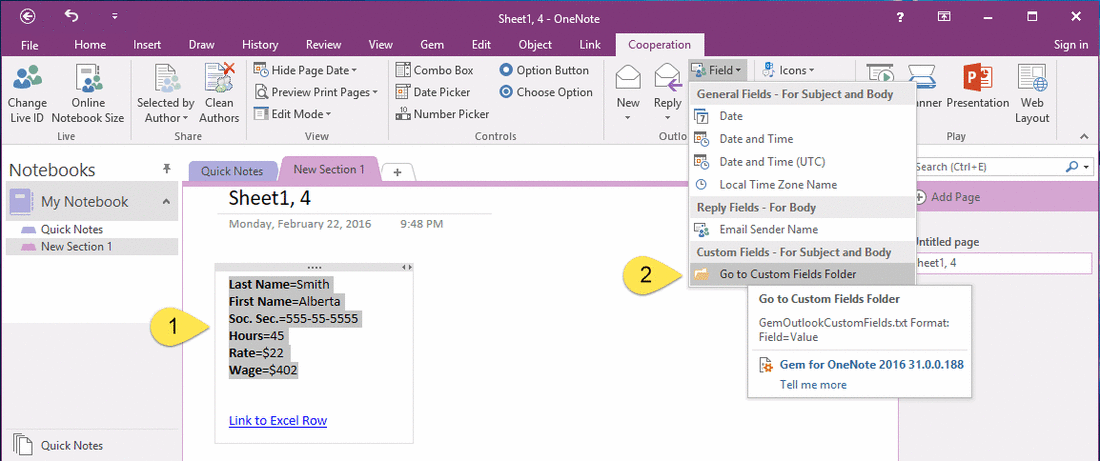Create a new section with plus tab
The image size is (1100, 461).
(398, 172)
